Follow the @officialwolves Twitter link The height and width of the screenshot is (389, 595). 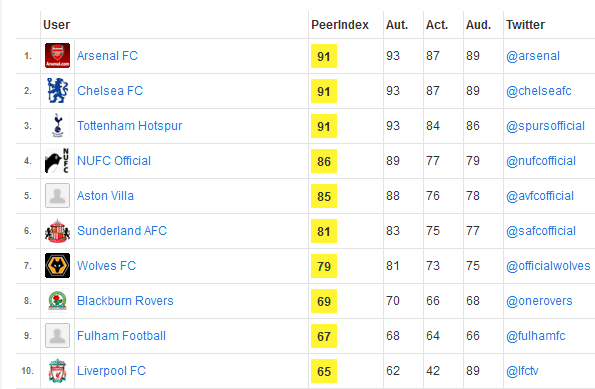[548, 266]
